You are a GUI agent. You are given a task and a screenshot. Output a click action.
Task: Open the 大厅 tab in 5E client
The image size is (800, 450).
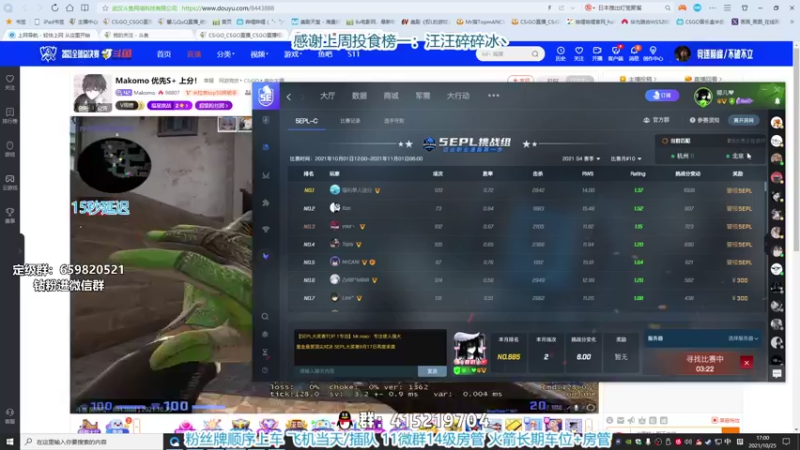click(x=328, y=96)
